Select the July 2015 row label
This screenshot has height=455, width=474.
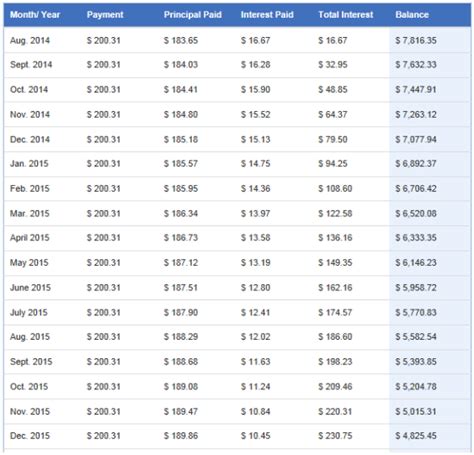point(29,313)
